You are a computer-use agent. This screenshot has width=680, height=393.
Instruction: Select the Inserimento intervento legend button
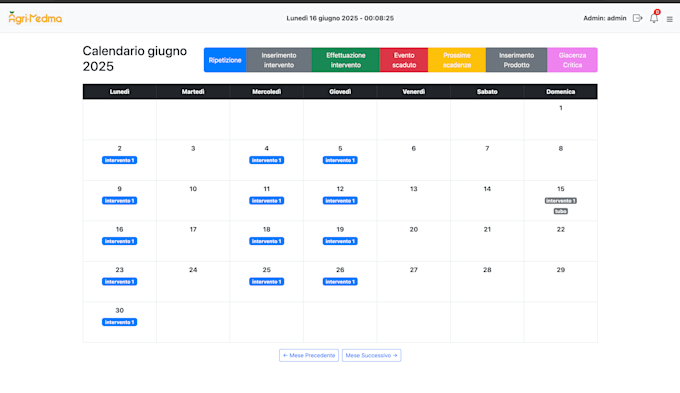coord(279,60)
